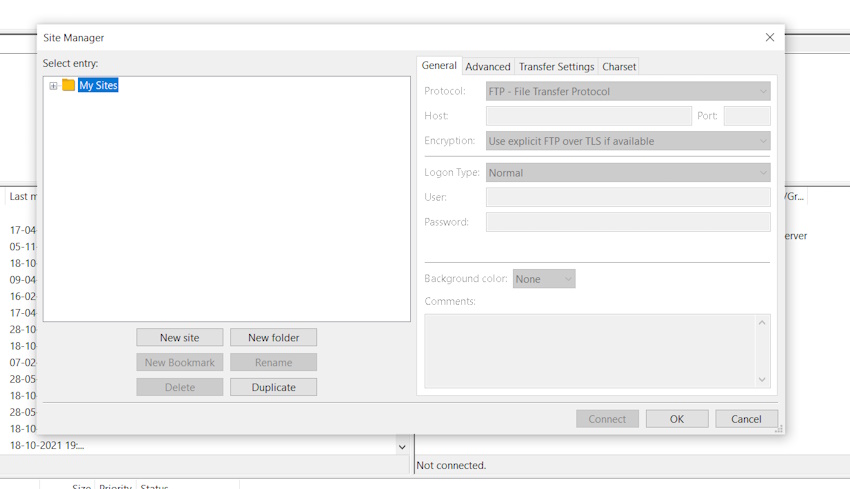Click the Port input field
Viewport: 850px width, 489px height.
pyautogui.click(x=747, y=116)
